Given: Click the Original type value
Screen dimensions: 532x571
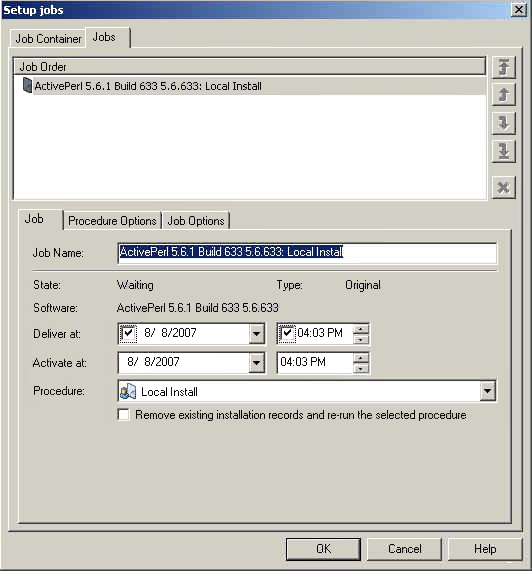Looking at the screenshot, I should (x=363, y=285).
